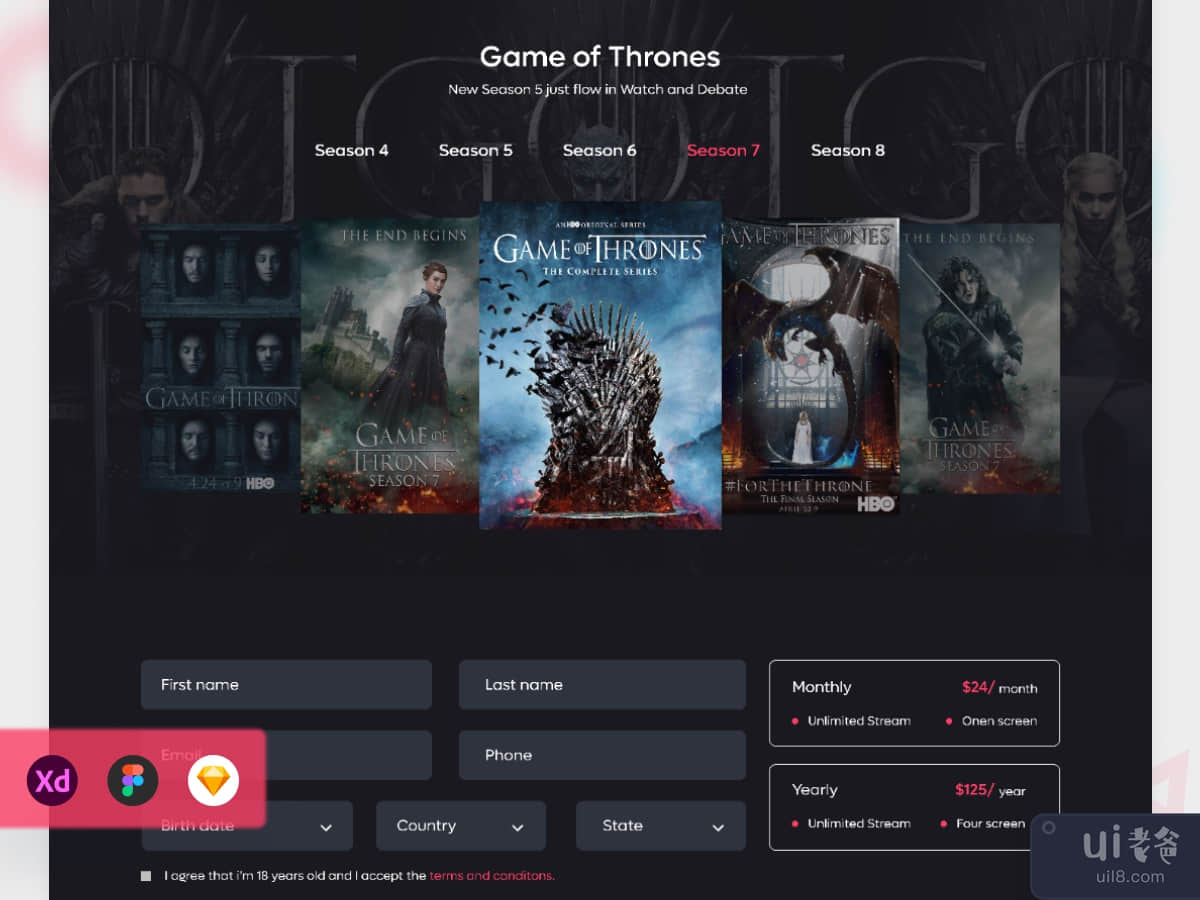Screen dimensions: 1200x900
Task: Click the Adobe XD icon
Action: point(52,780)
